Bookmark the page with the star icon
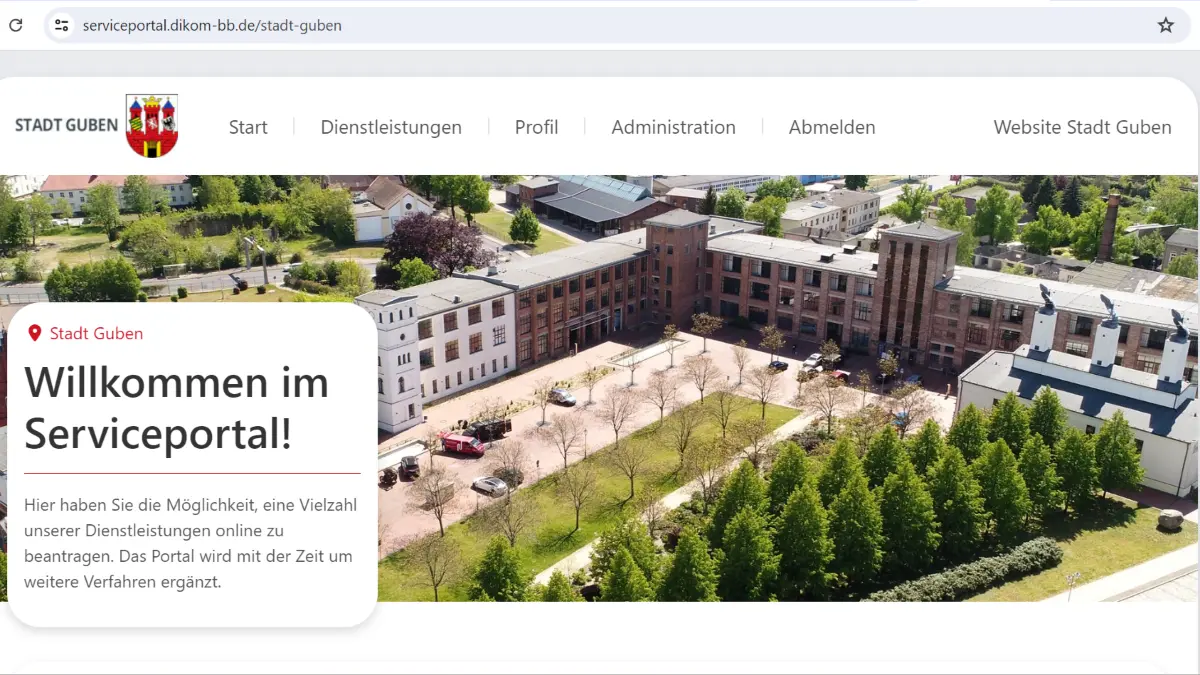The width and height of the screenshot is (1200, 675). pyautogui.click(x=1166, y=25)
